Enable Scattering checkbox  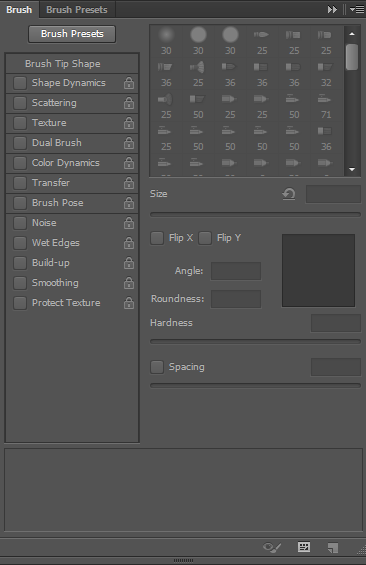coord(20,103)
